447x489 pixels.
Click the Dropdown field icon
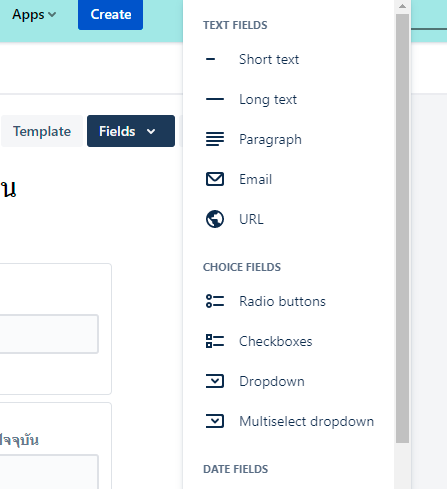(215, 381)
